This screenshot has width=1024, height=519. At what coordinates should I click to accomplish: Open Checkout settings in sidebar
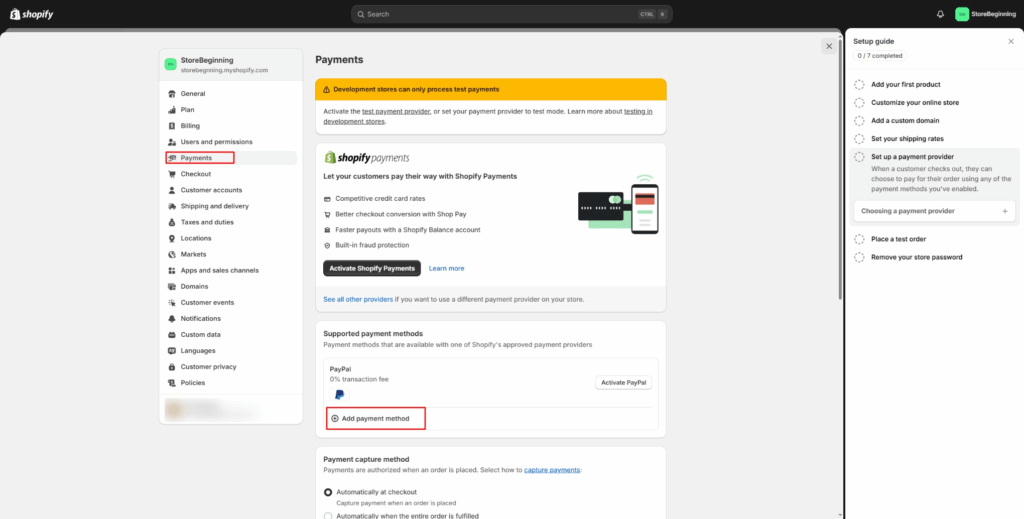coord(196,174)
